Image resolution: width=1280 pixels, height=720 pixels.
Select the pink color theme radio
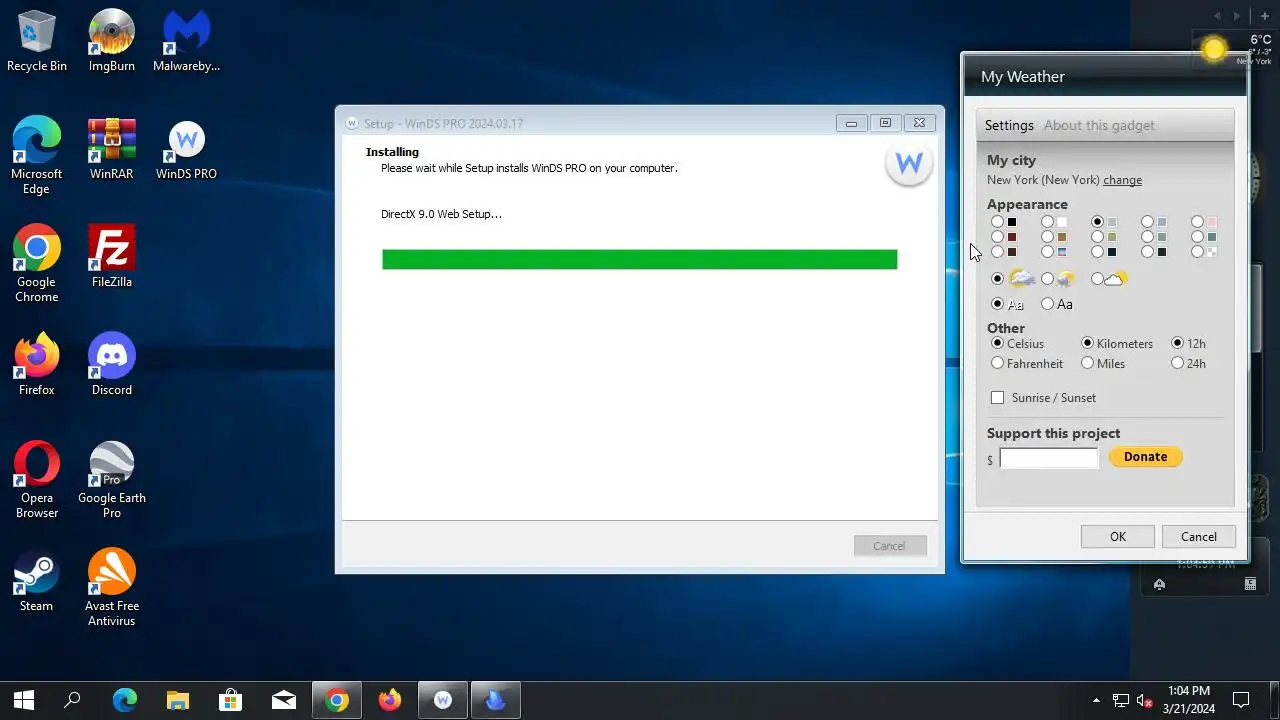(1197, 222)
